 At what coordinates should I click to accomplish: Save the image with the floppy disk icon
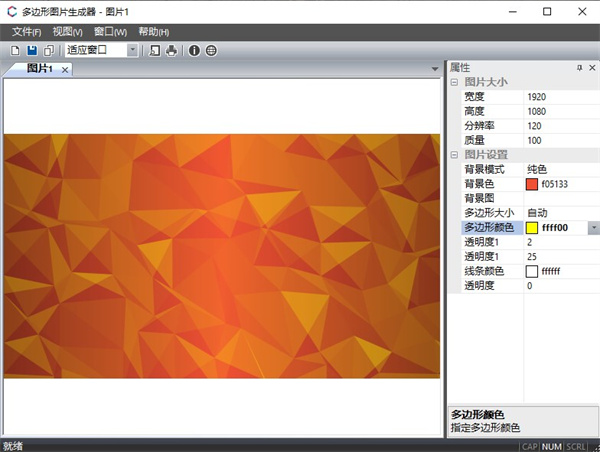pos(32,51)
